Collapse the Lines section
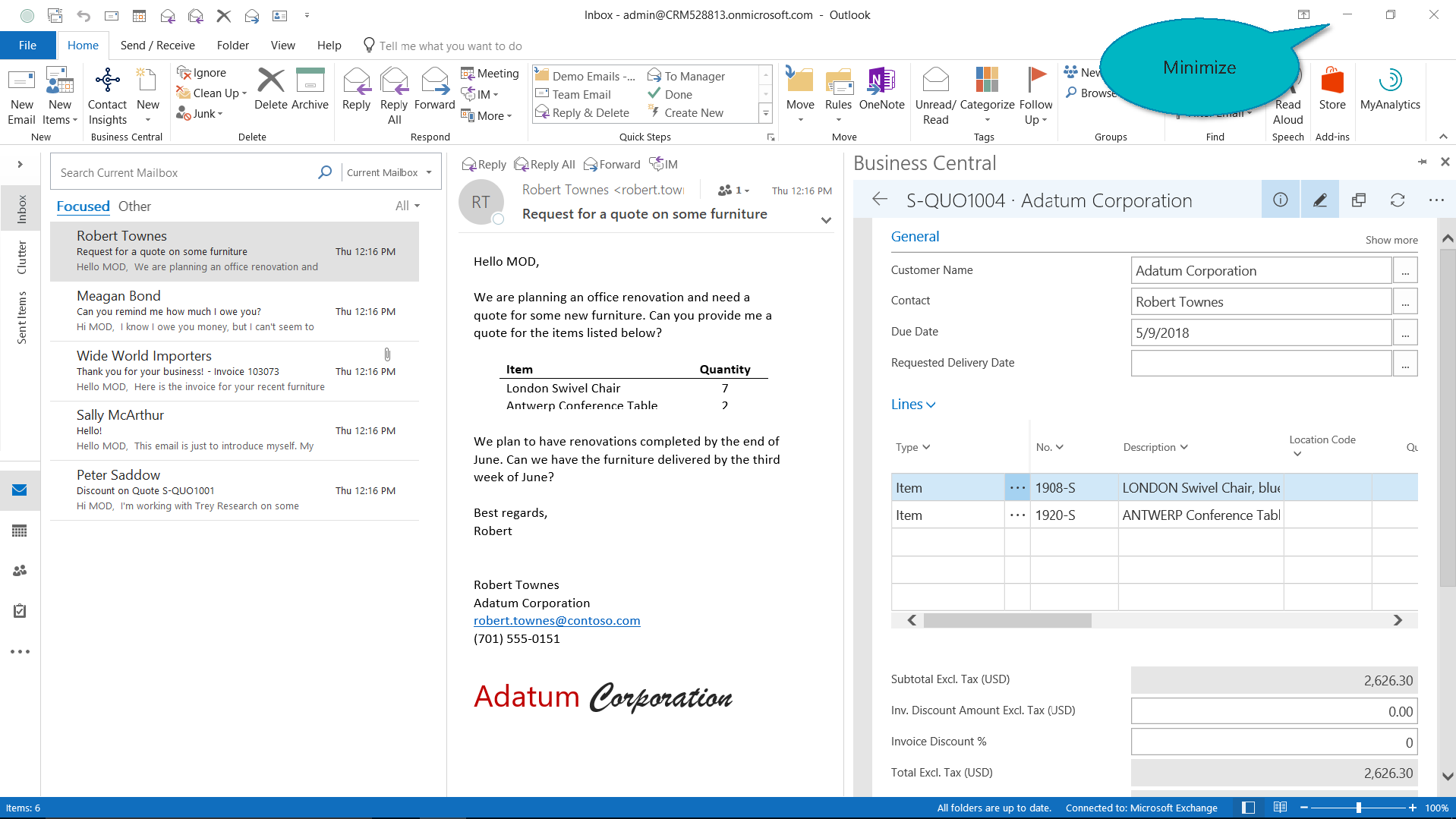This screenshot has height=819, width=1456. (x=912, y=405)
